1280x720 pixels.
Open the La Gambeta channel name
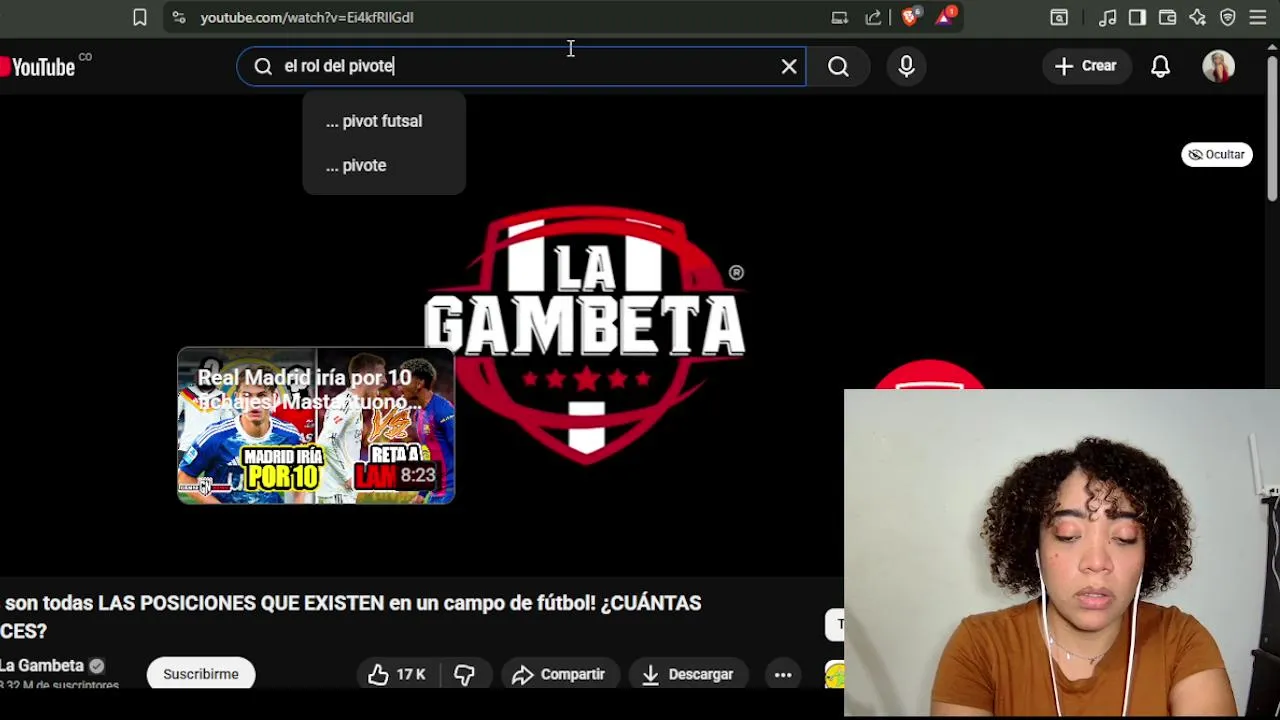[42, 665]
